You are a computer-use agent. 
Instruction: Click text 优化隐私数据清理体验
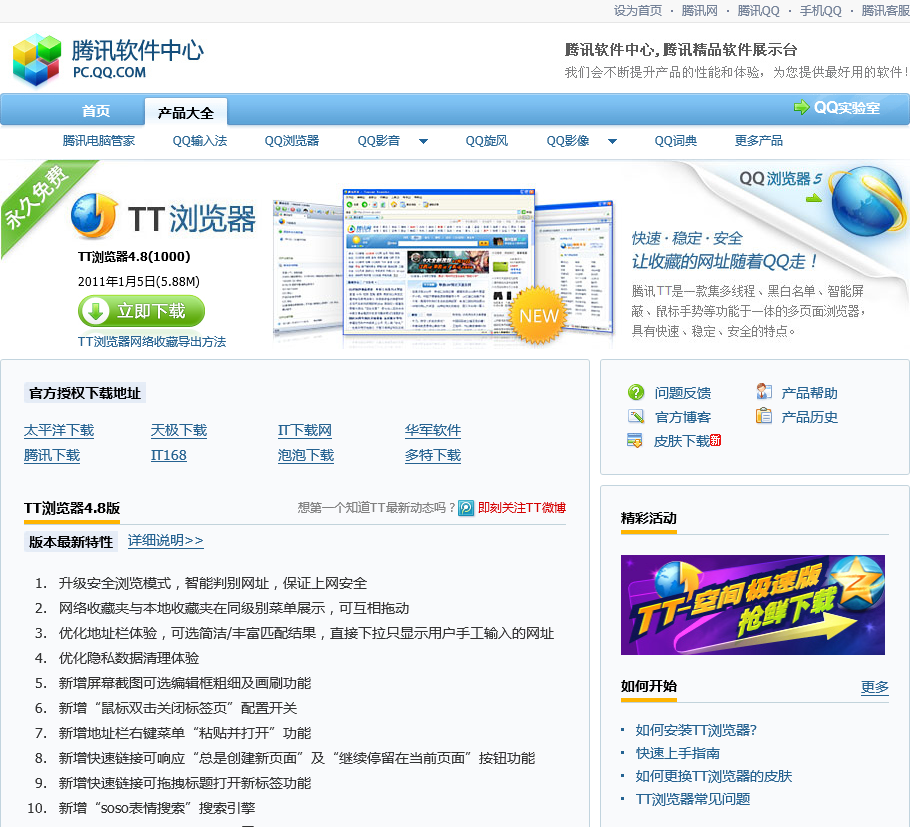(x=129, y=658)
